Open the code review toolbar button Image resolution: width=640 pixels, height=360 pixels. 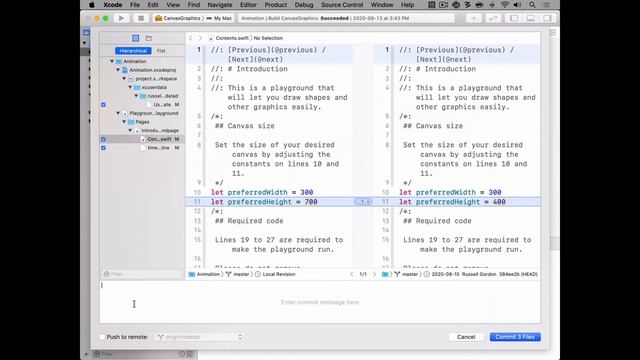point(493,18)
